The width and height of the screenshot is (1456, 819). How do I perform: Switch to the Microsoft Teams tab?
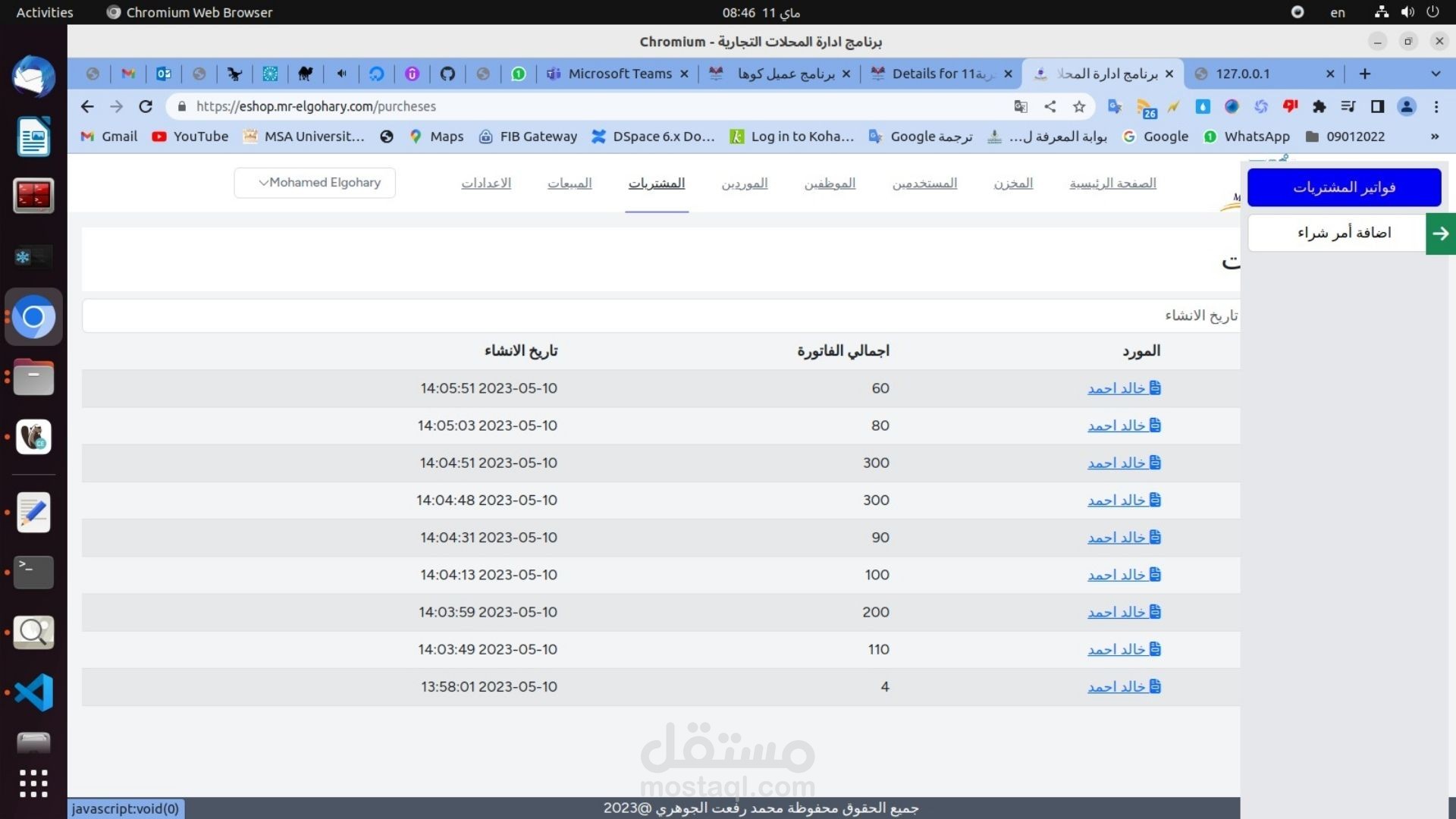[x=619, y=74]
